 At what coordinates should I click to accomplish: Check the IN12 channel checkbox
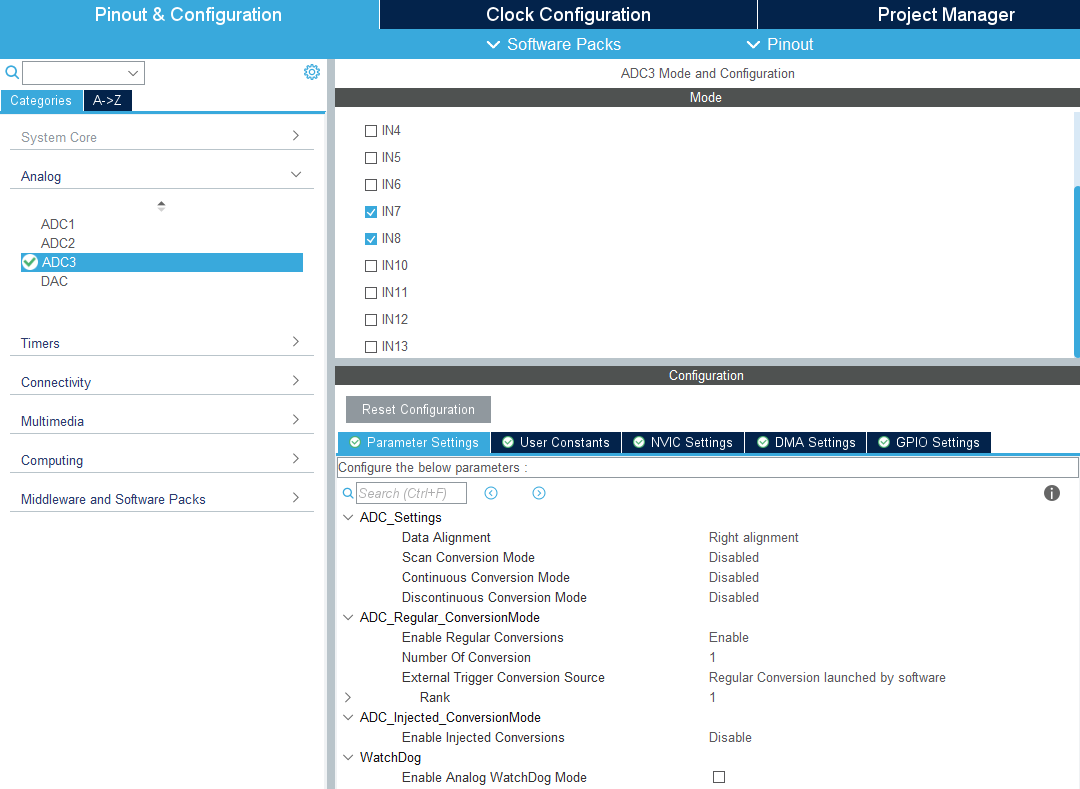[371, 319]
